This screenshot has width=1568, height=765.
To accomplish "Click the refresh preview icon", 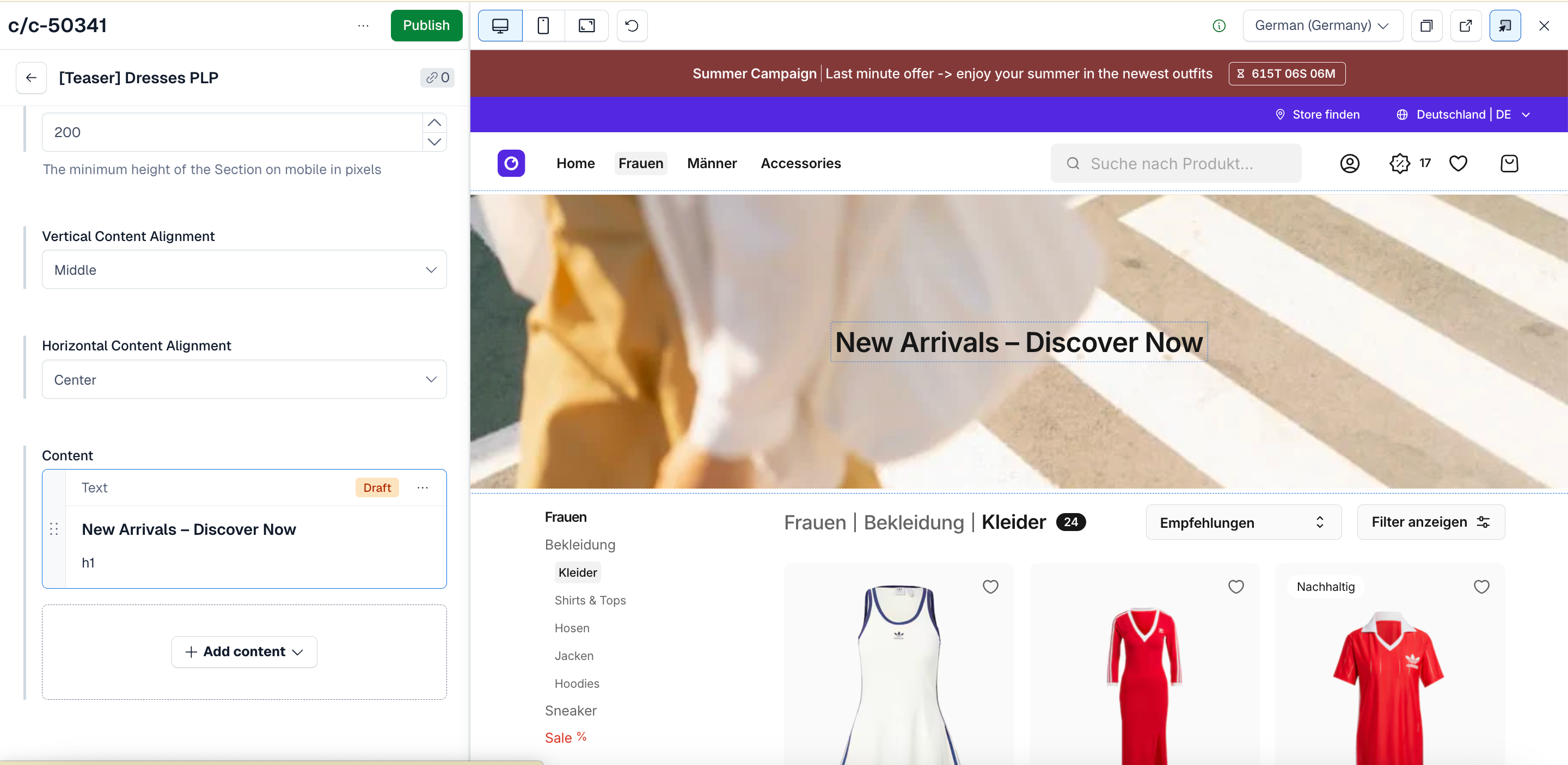I will coord(632,26).
